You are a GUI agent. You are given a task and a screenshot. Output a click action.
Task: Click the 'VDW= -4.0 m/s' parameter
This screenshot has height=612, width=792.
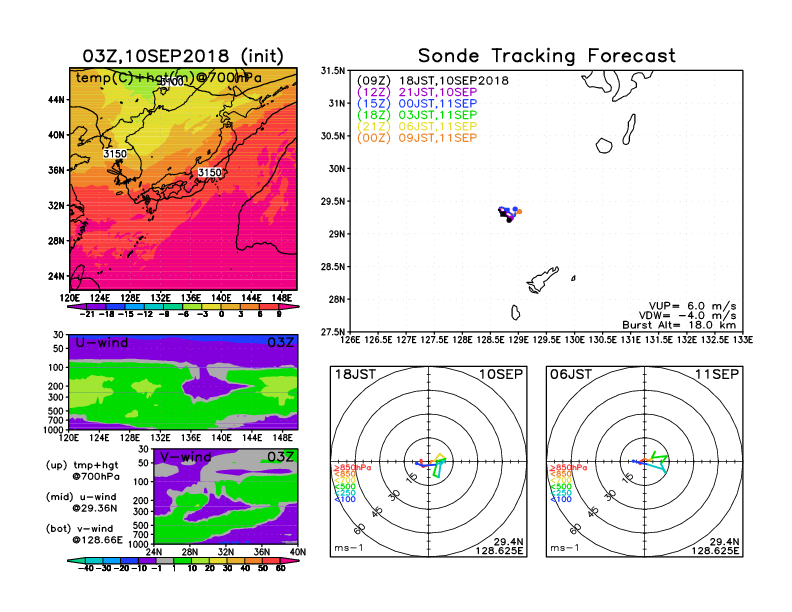[x=687, y=316]
